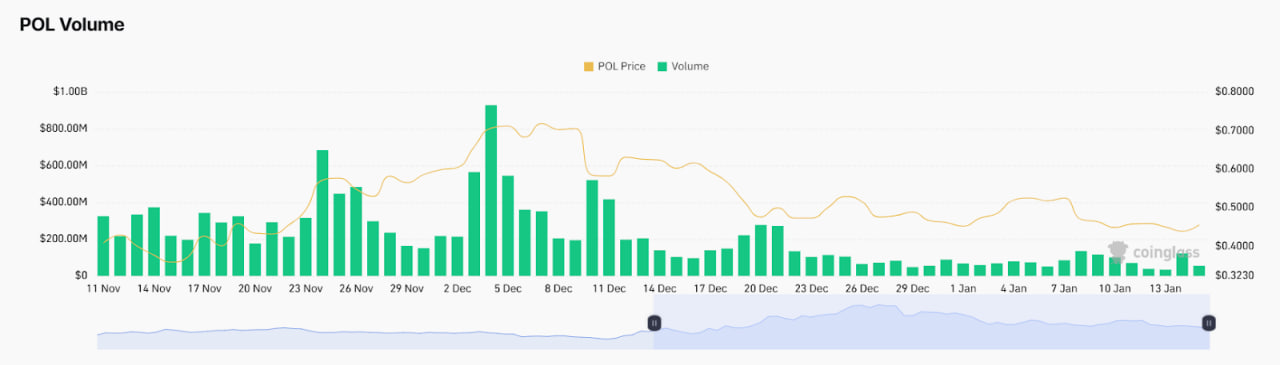Click the $0.8000 price axis label
This screenshot has width=1280, height=365.
1233,92
